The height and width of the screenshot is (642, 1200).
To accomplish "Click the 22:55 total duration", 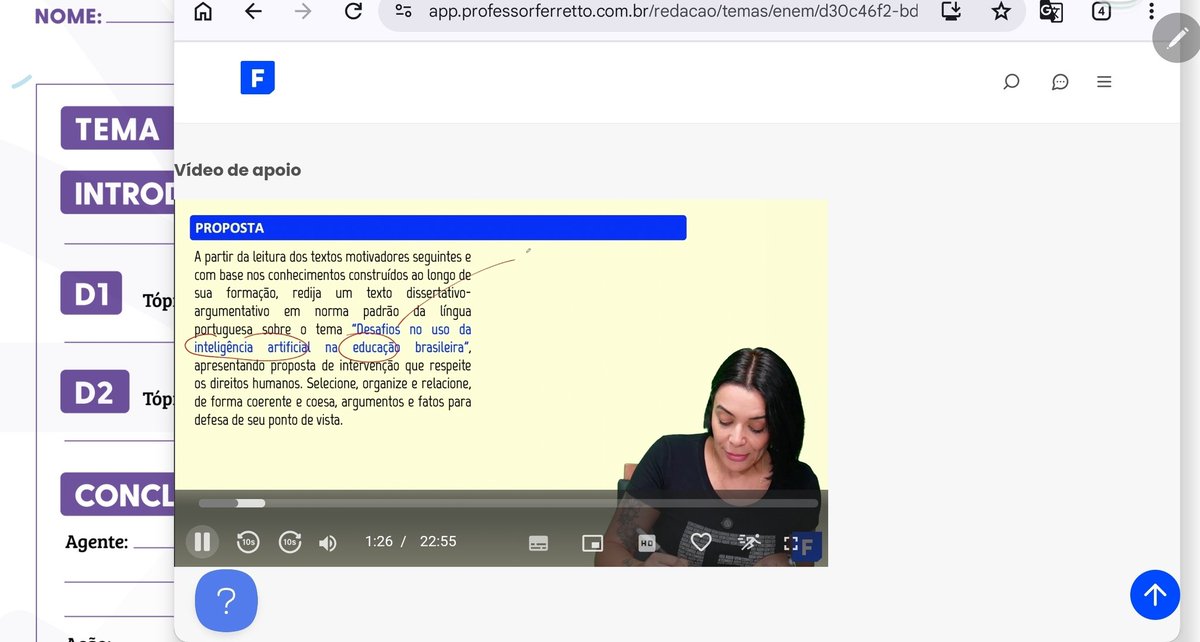I will click(x=438, y=542).
